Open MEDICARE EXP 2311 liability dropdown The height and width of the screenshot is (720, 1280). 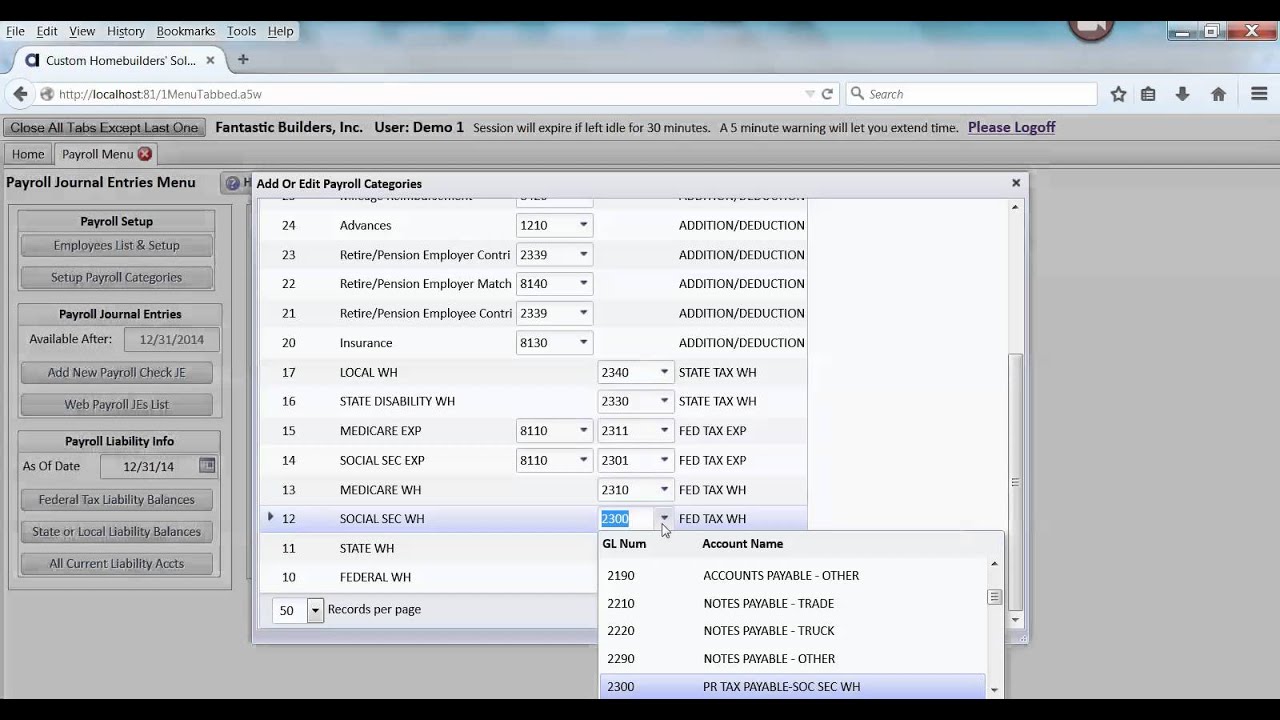click(663, 431)
